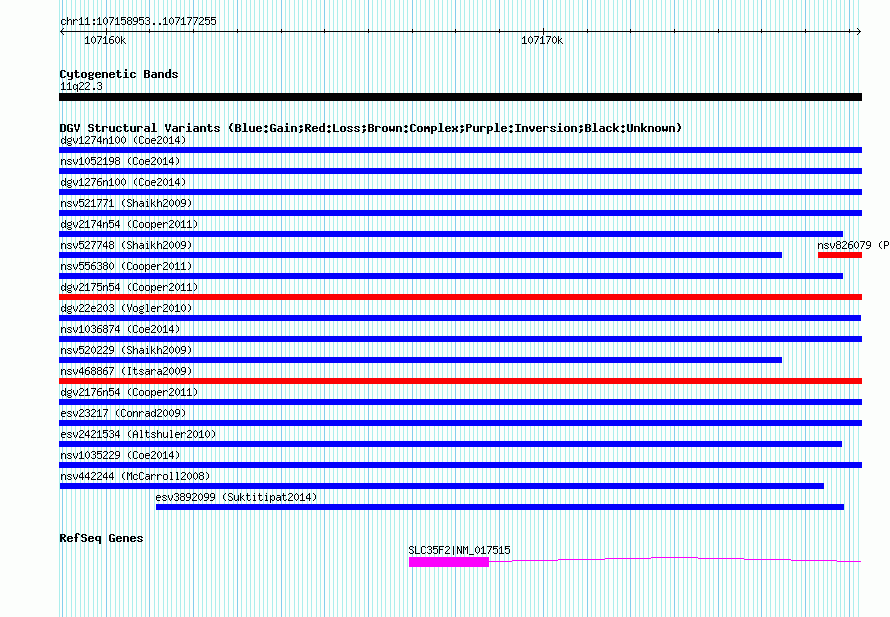Click the SLC35F2 magenta exon block
The image size is (890, 617).
[x=448, y=562]
